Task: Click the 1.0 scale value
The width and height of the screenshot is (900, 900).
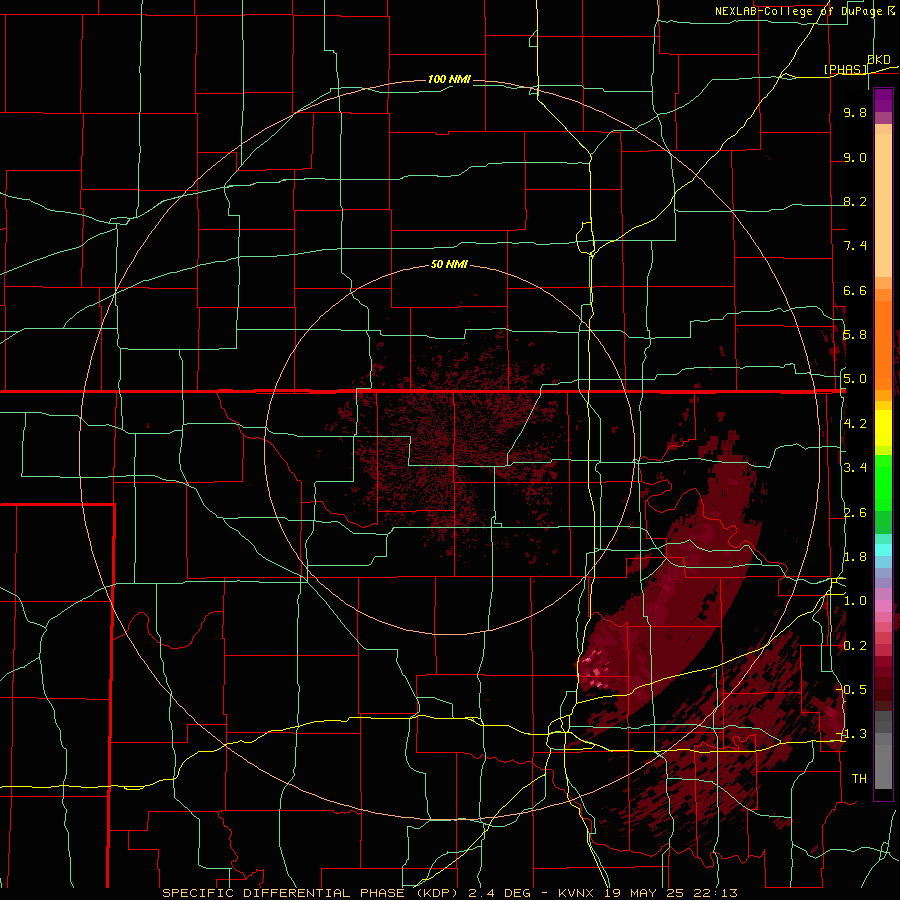Action: pos(855,601)
